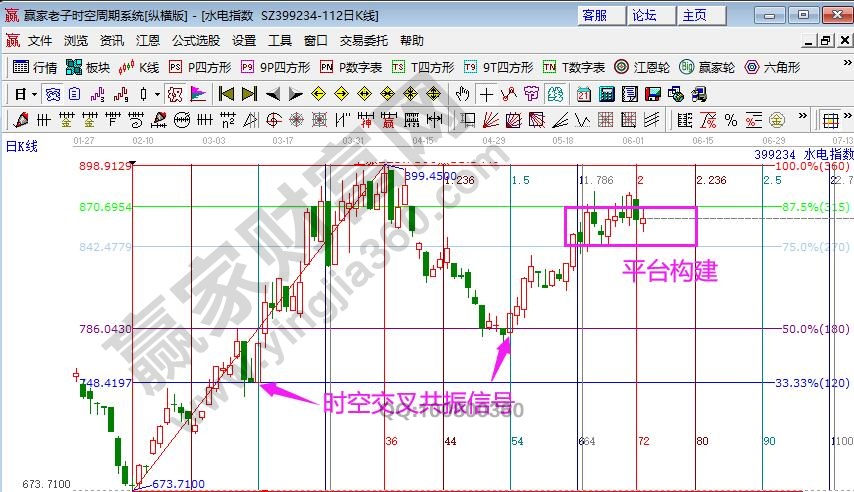
Task: Click the 399234 水电指数 index label
Action: 818,155
